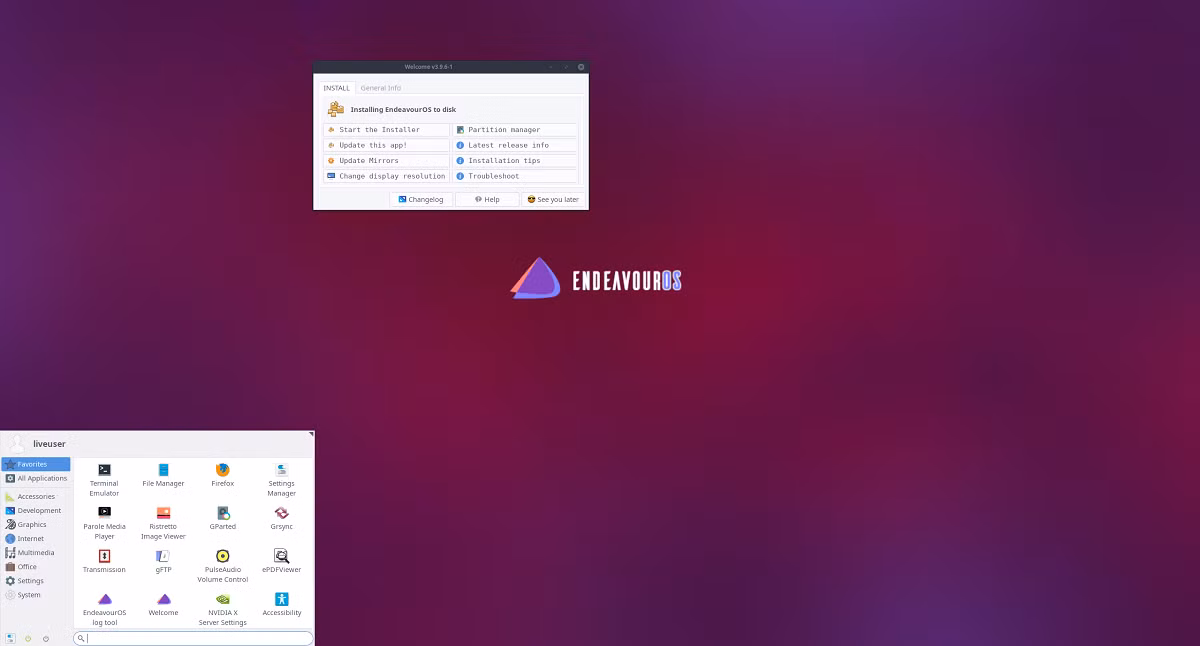Click Update Mirrors button

click(386, 160)
